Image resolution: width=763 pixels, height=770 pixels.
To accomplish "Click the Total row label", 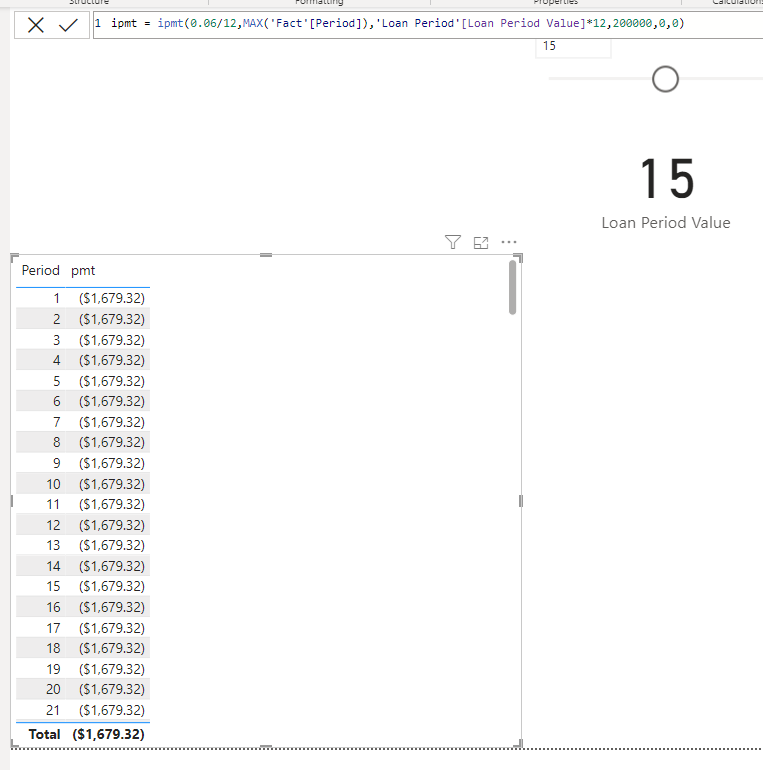I will (45, 735).
